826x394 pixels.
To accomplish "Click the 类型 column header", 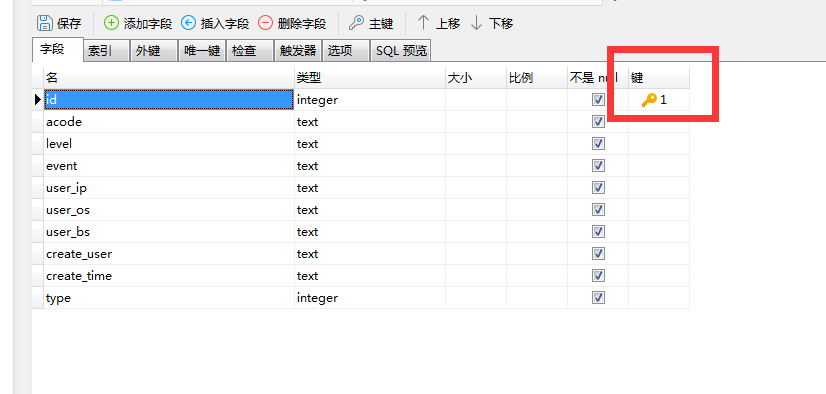I will (370, 78).
